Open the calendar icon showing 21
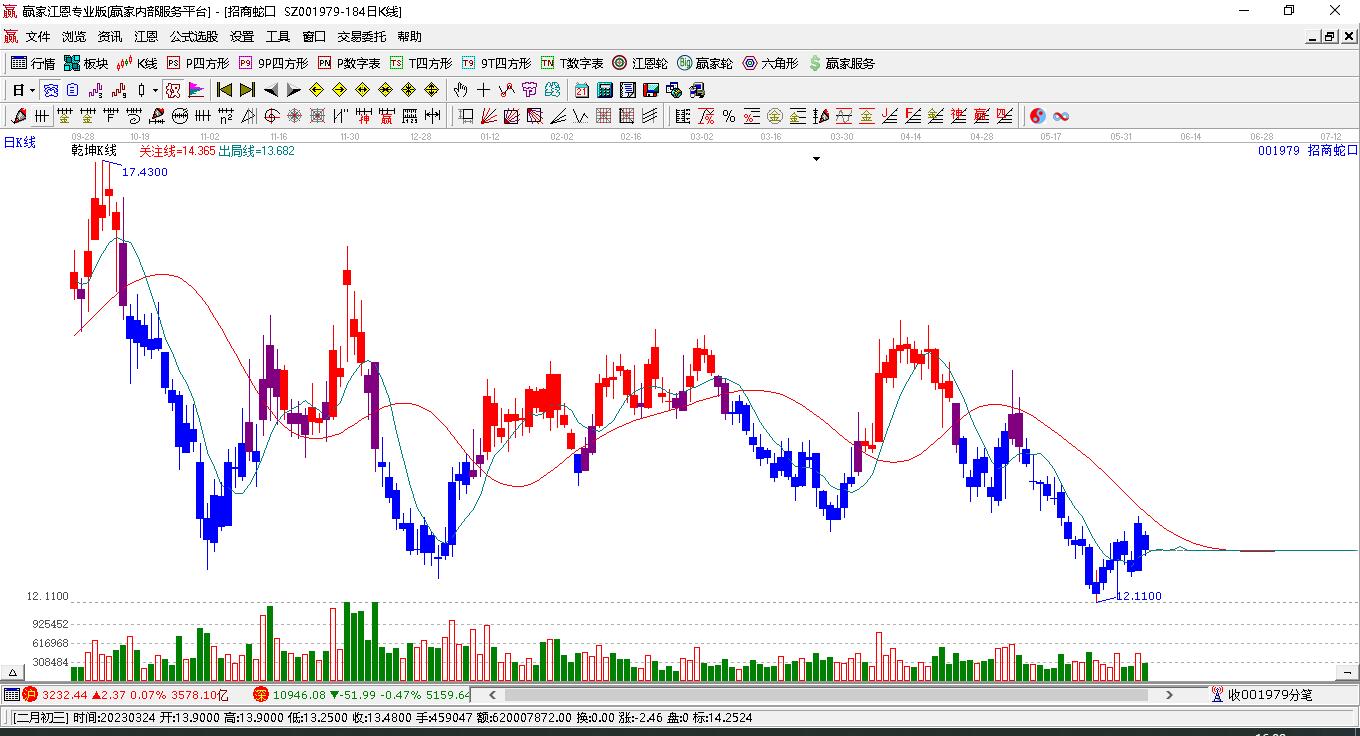 click(582, 90)
